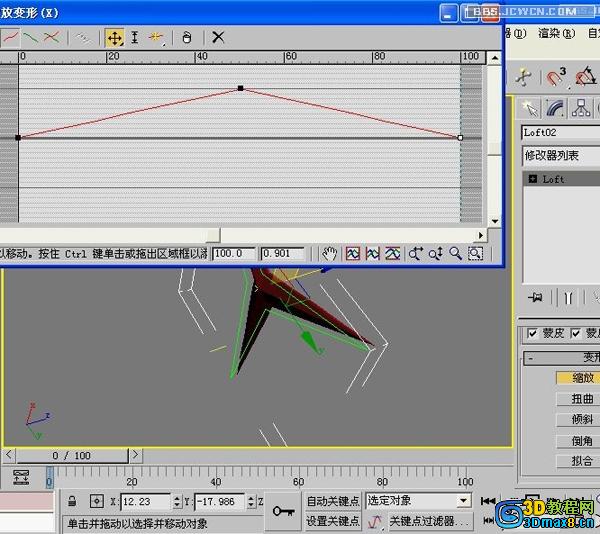Image resolution: width=600 pixels, height=534 pixels.
Task: Select the Pan hand tool in deformation window
Action: 329,254
